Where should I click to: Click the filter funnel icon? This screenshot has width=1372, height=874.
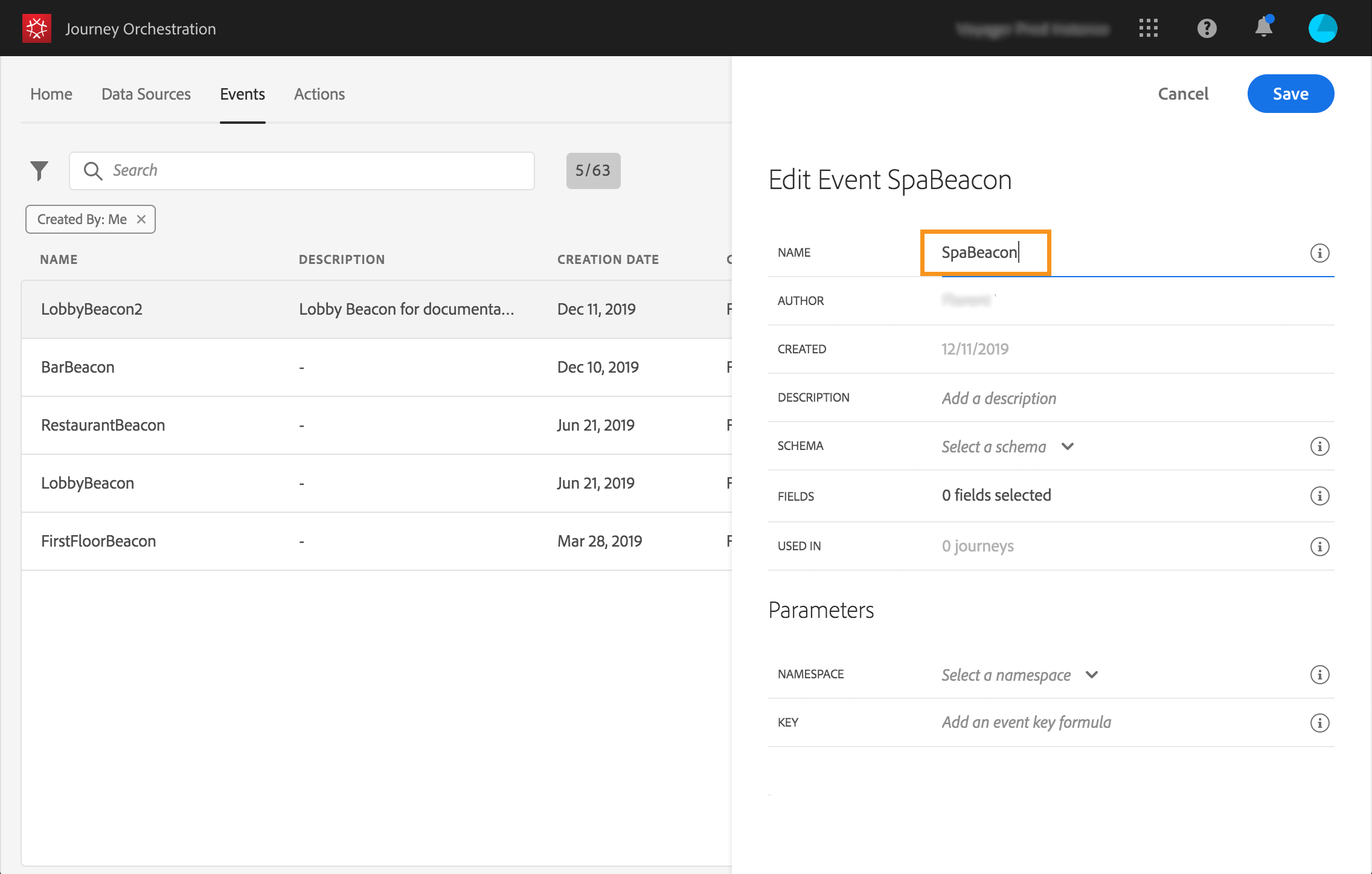click(x=39, y=171)
